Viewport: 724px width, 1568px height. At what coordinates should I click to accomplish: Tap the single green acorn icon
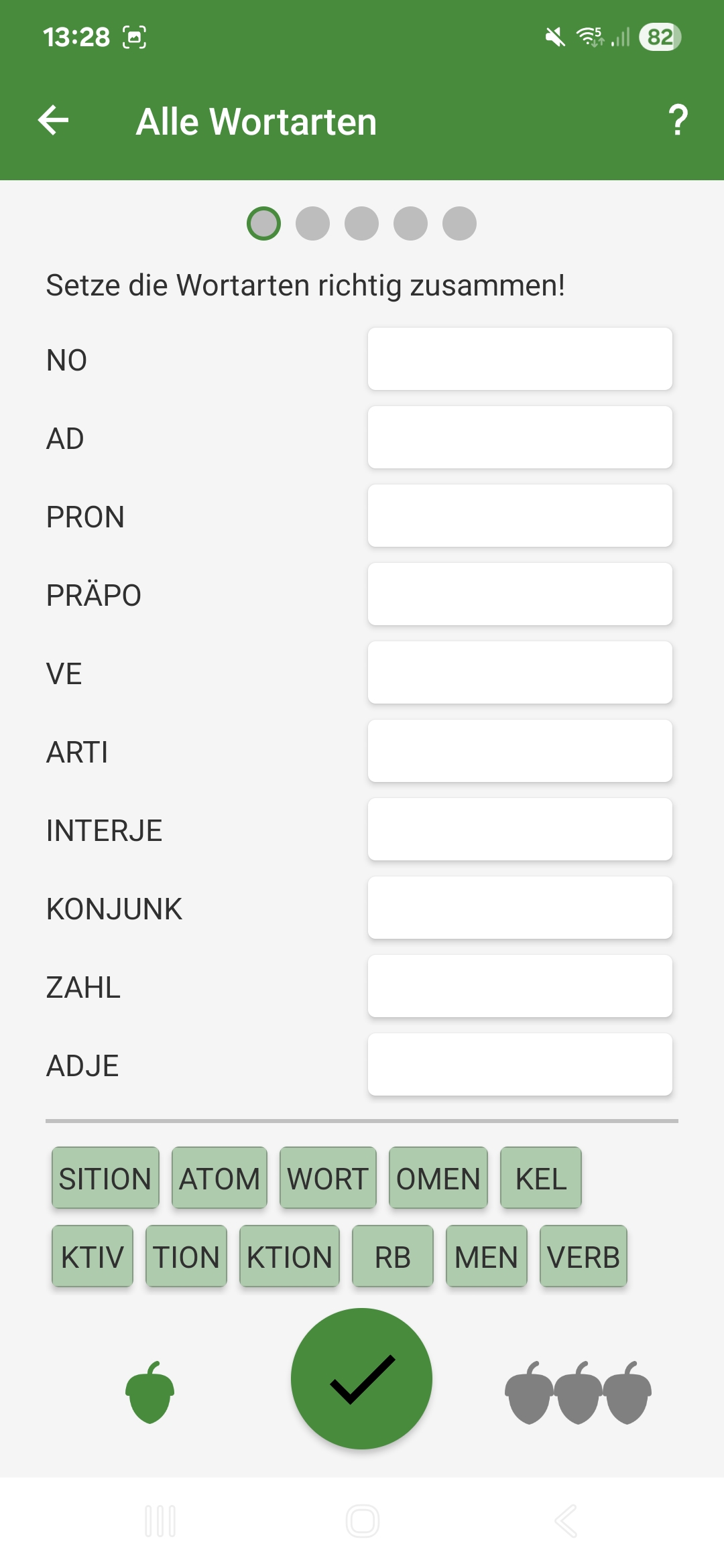coord(149,1392)
